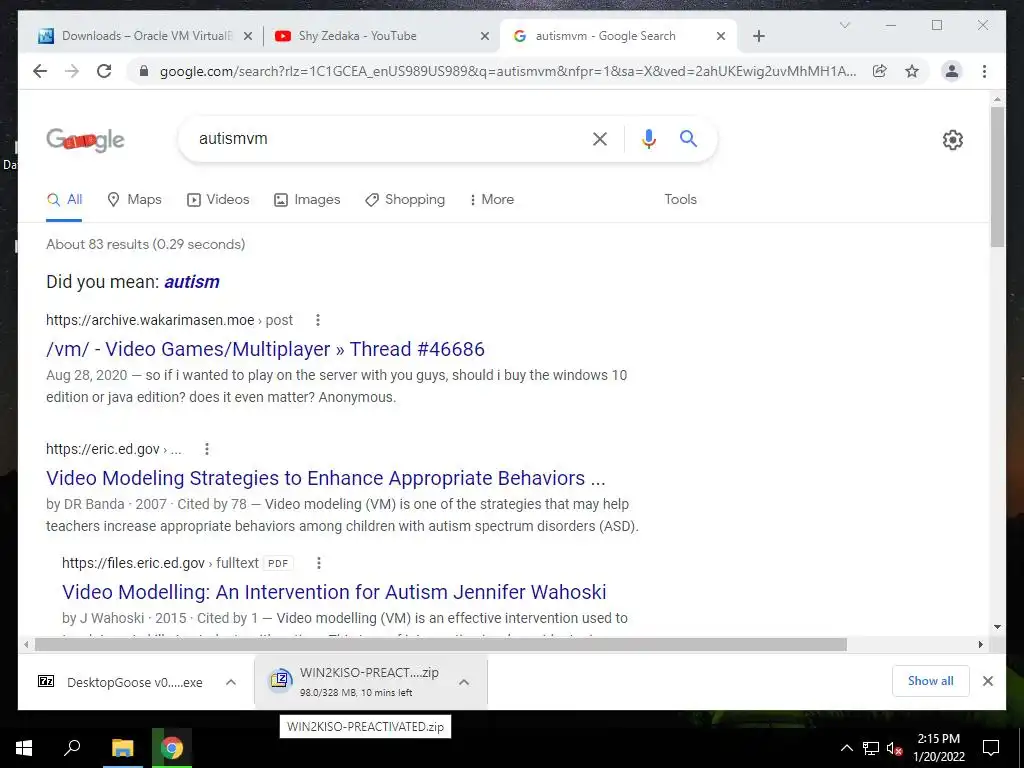Close the autismvm Google Search tab

click(721, 36)
